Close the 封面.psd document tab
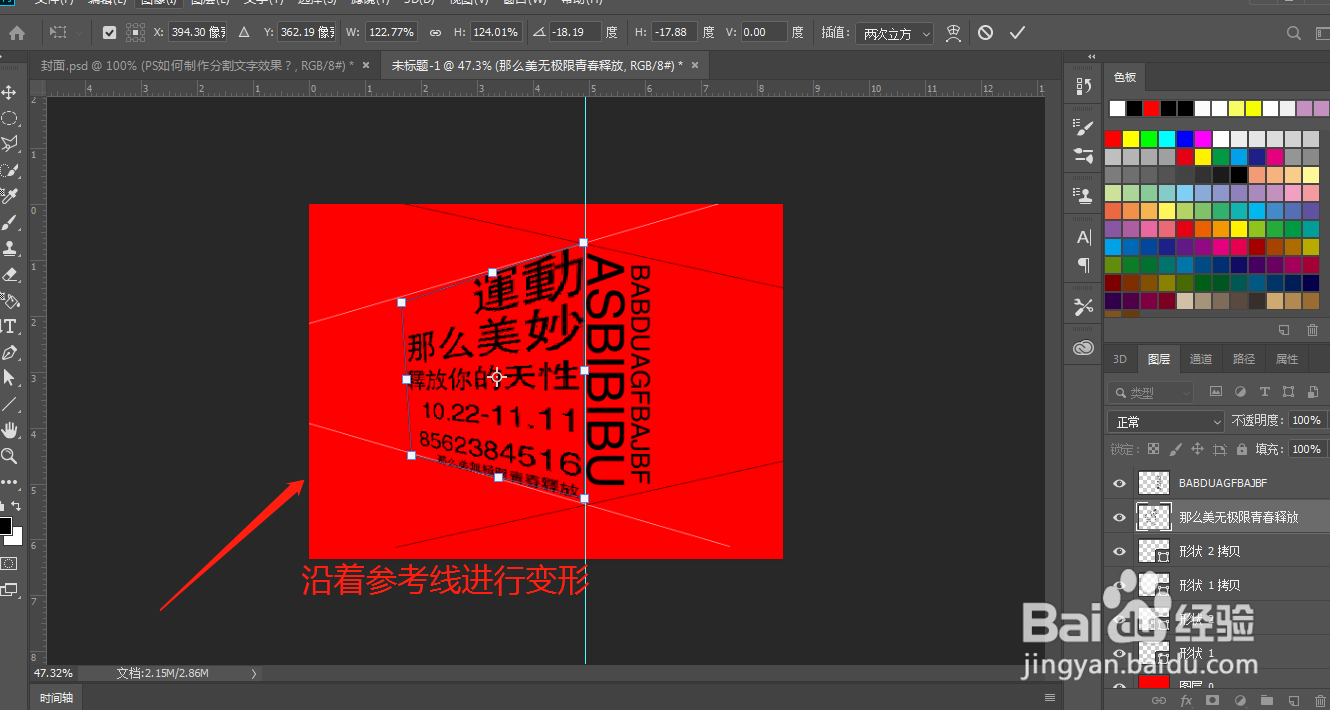 [366, 65]
